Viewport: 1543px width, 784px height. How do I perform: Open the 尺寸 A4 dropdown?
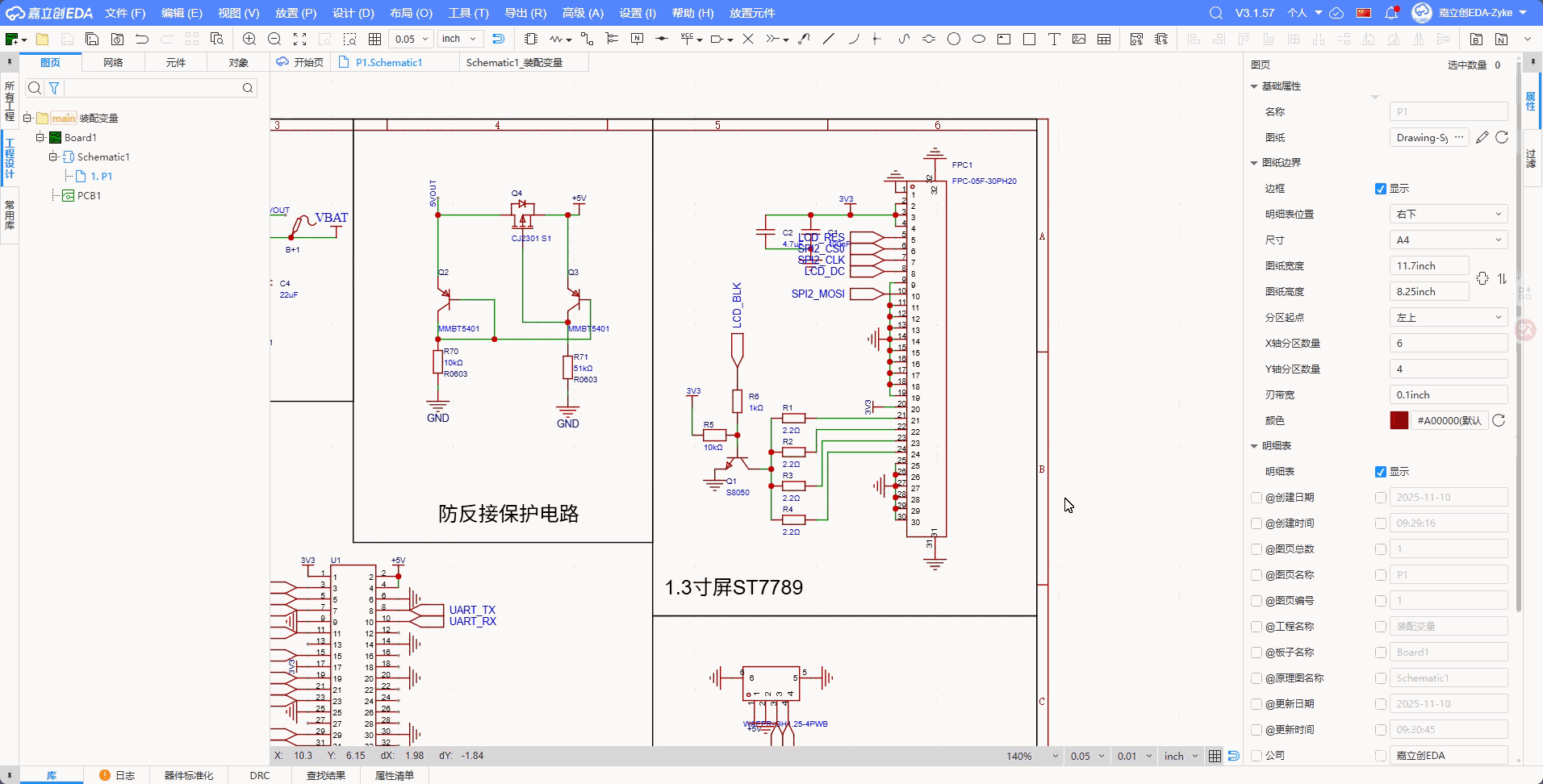(1448, 240)
